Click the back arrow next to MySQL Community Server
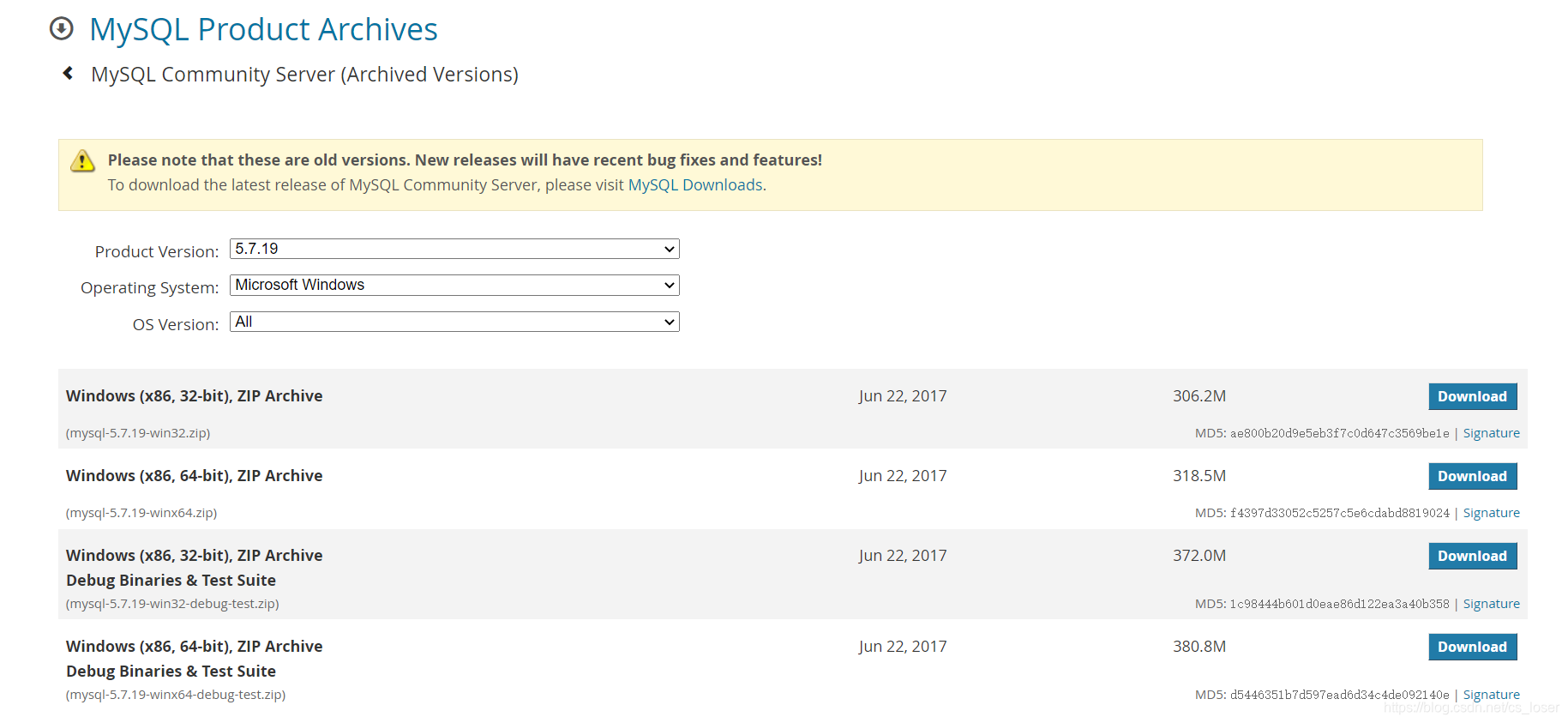 pos(68,73)
